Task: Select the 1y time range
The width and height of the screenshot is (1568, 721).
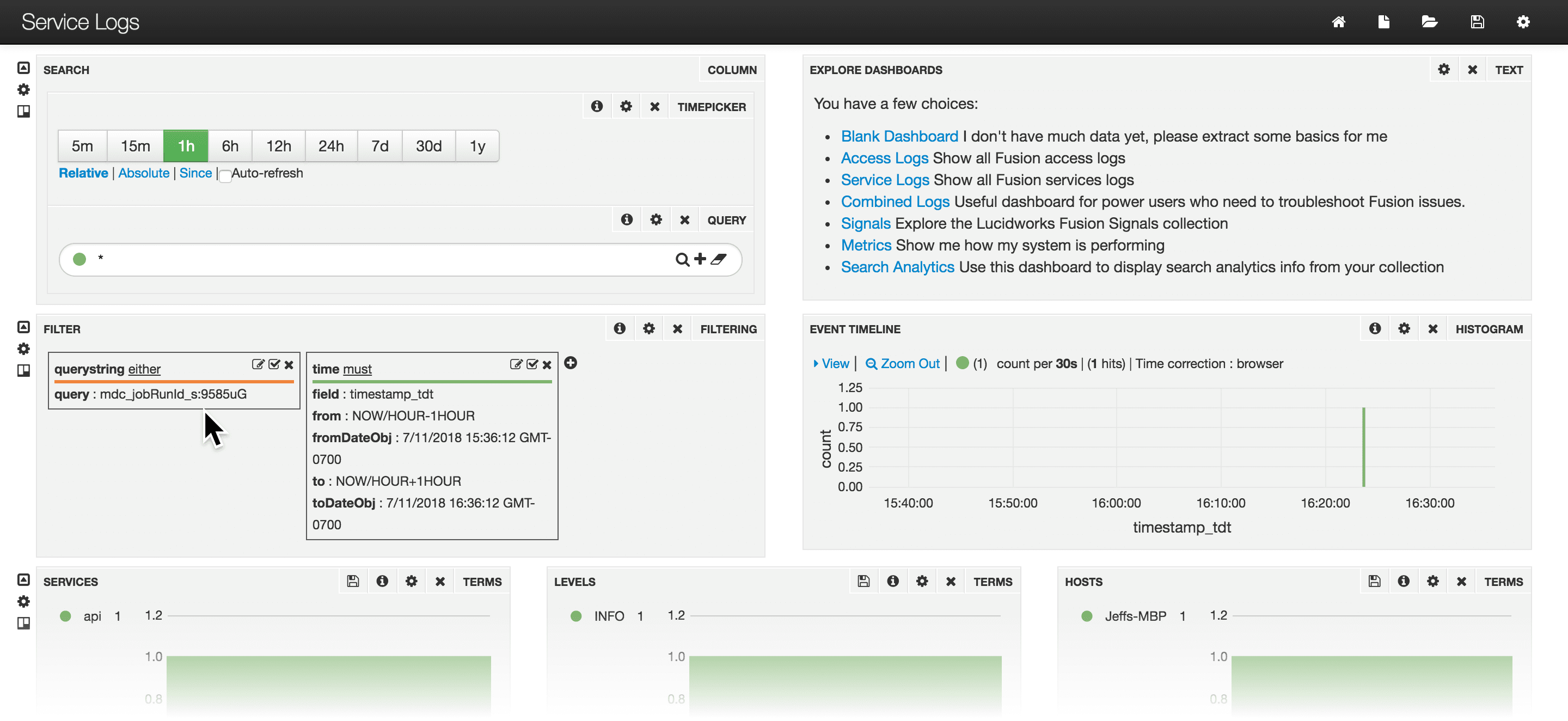Action: point(477,146)
